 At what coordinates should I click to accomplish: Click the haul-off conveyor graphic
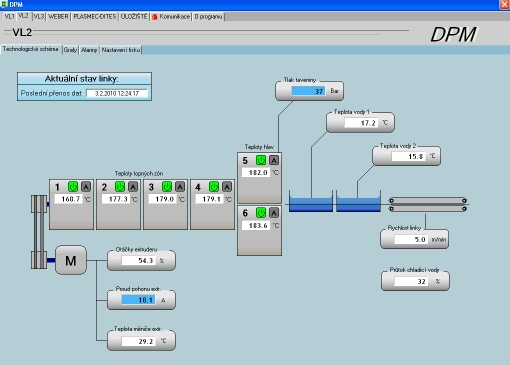point(428,204)
